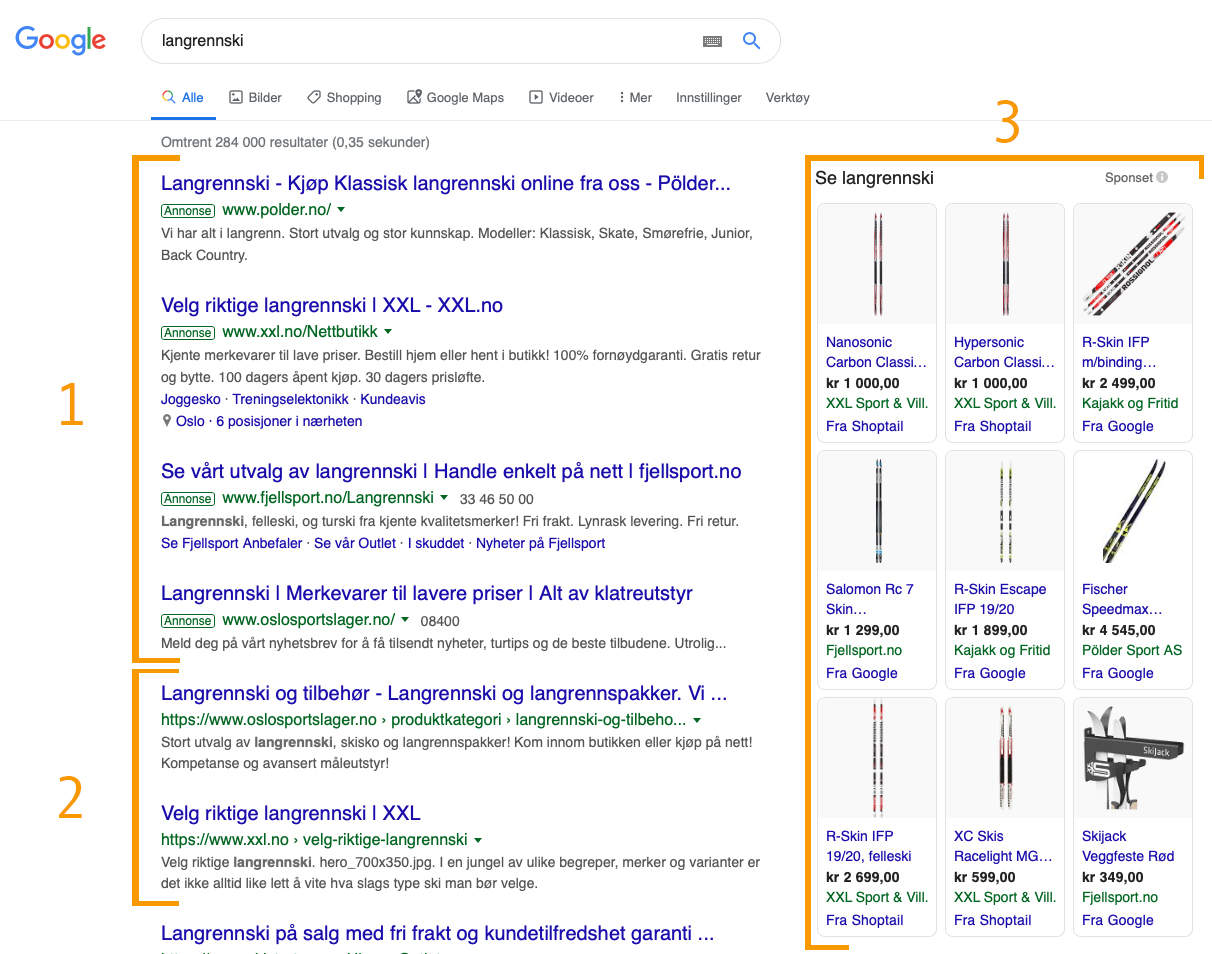This screenshot has height=954, width=1212.
Task: Expand dropdown arrow next to www.polder.no/
Action: coord(341,210)
